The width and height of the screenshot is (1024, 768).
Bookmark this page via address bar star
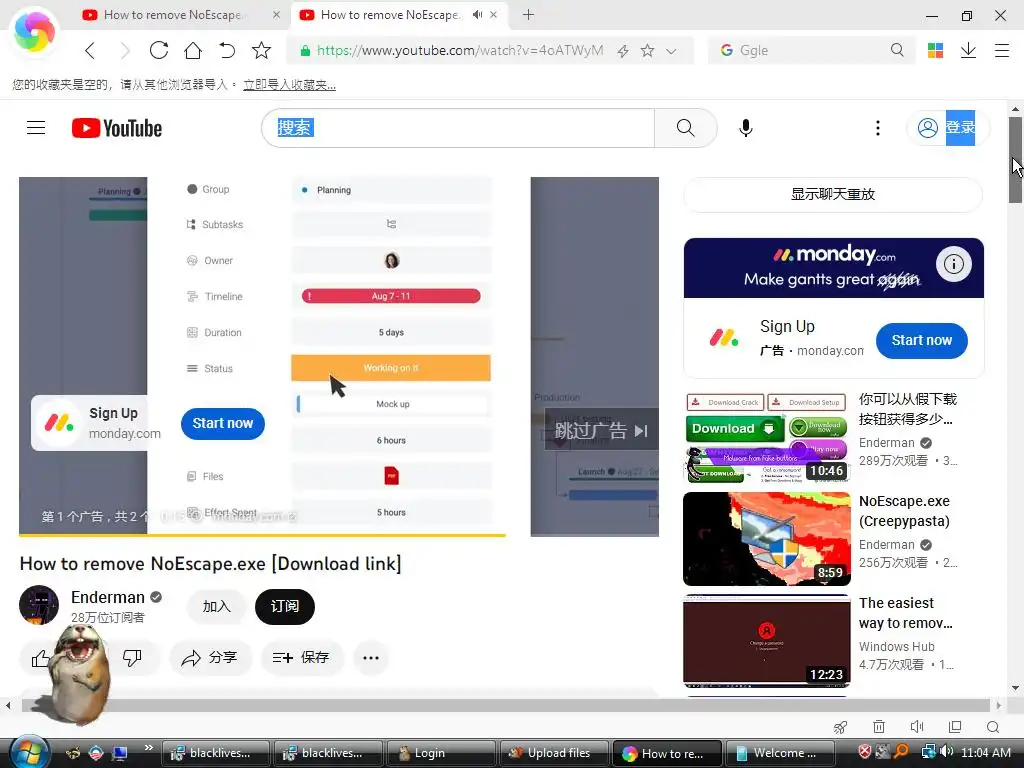[647, 50]
